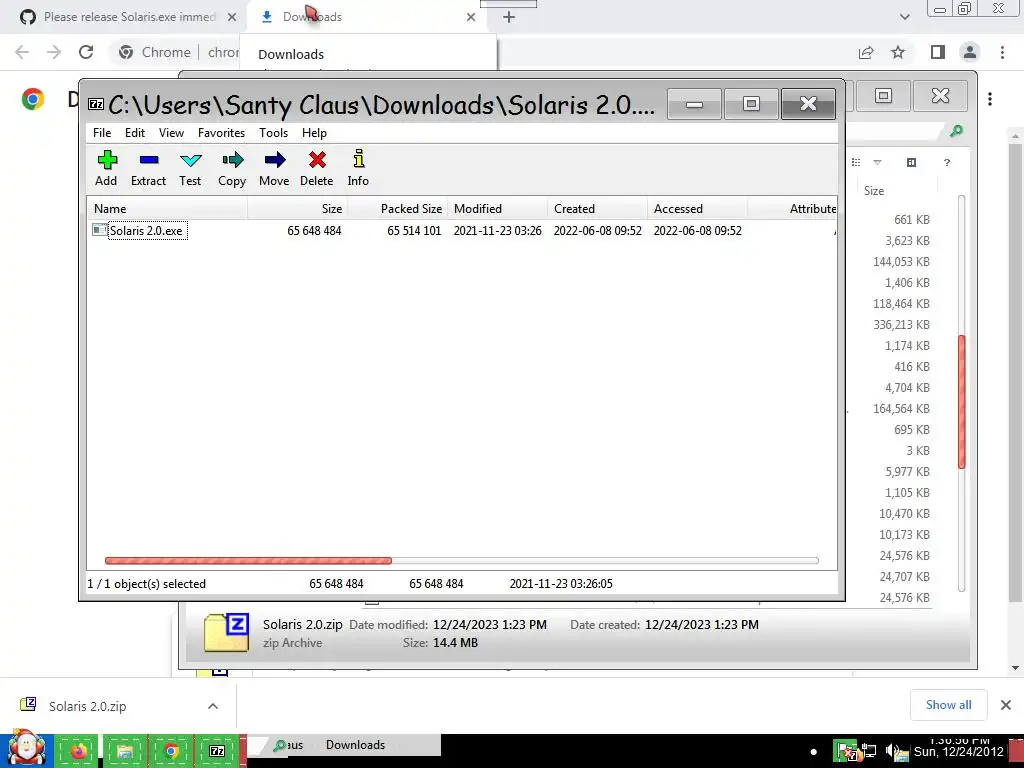
Task: Open a new Chrome tab
Action: 509,17
